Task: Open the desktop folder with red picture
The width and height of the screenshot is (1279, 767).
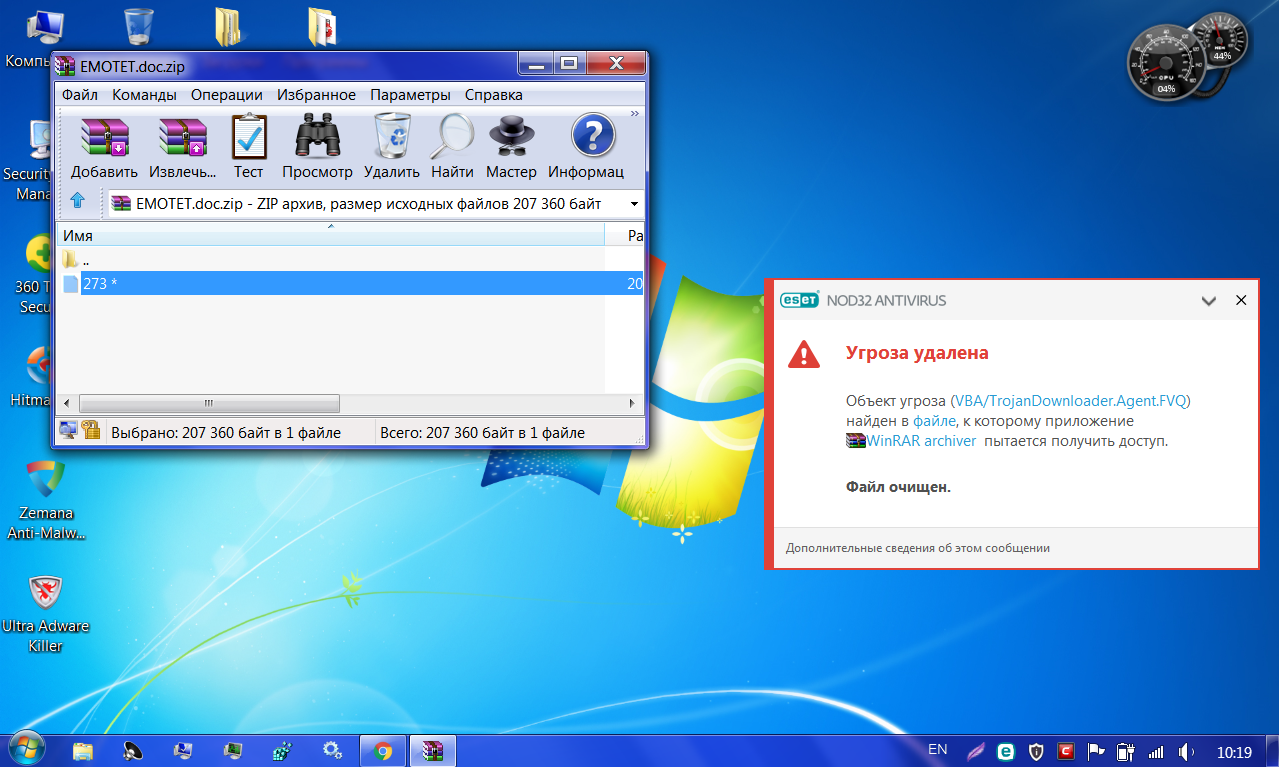Action: coord(322,26)
